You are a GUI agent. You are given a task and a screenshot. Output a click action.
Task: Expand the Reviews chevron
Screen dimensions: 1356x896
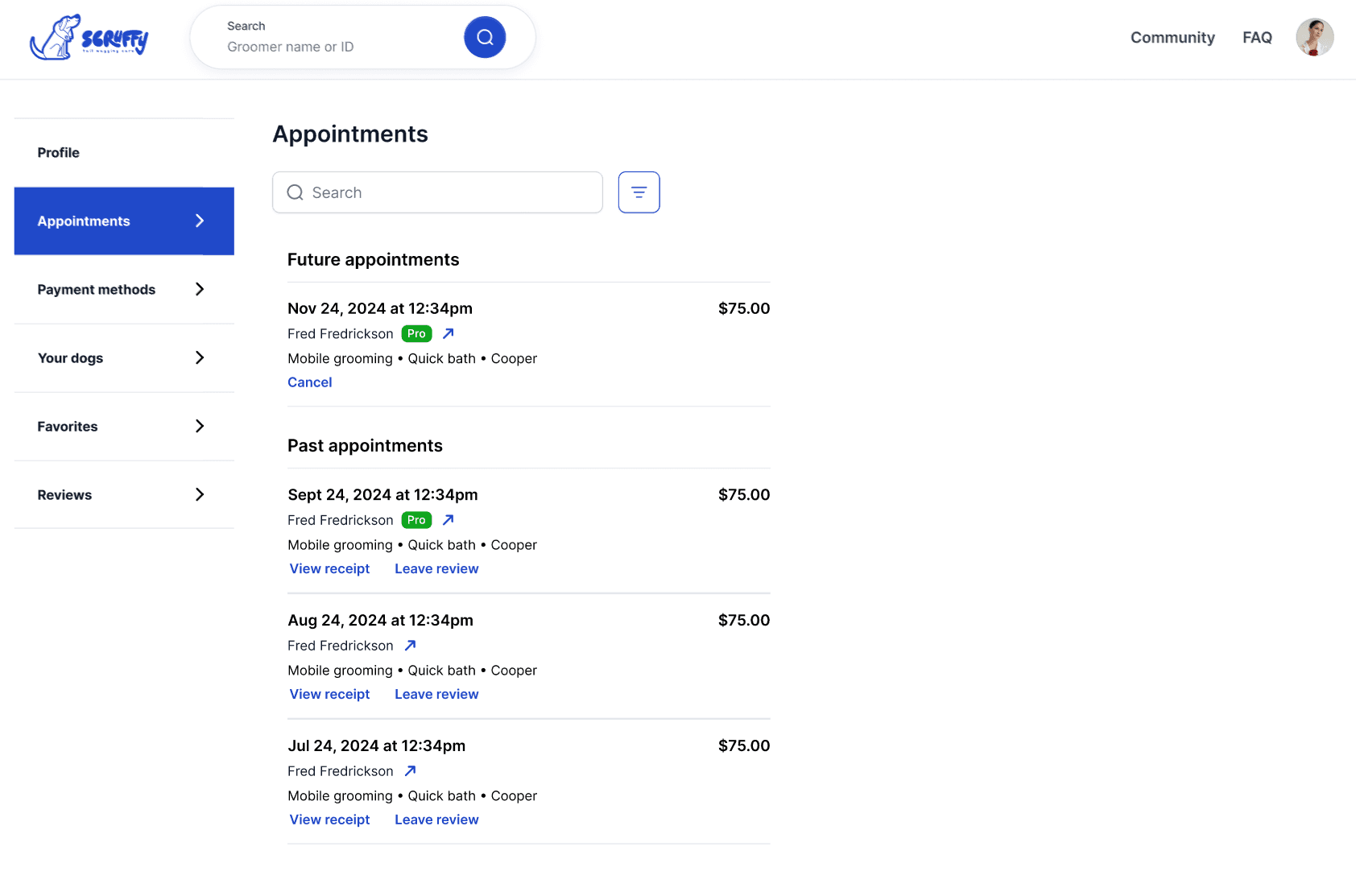coord(200,494)
